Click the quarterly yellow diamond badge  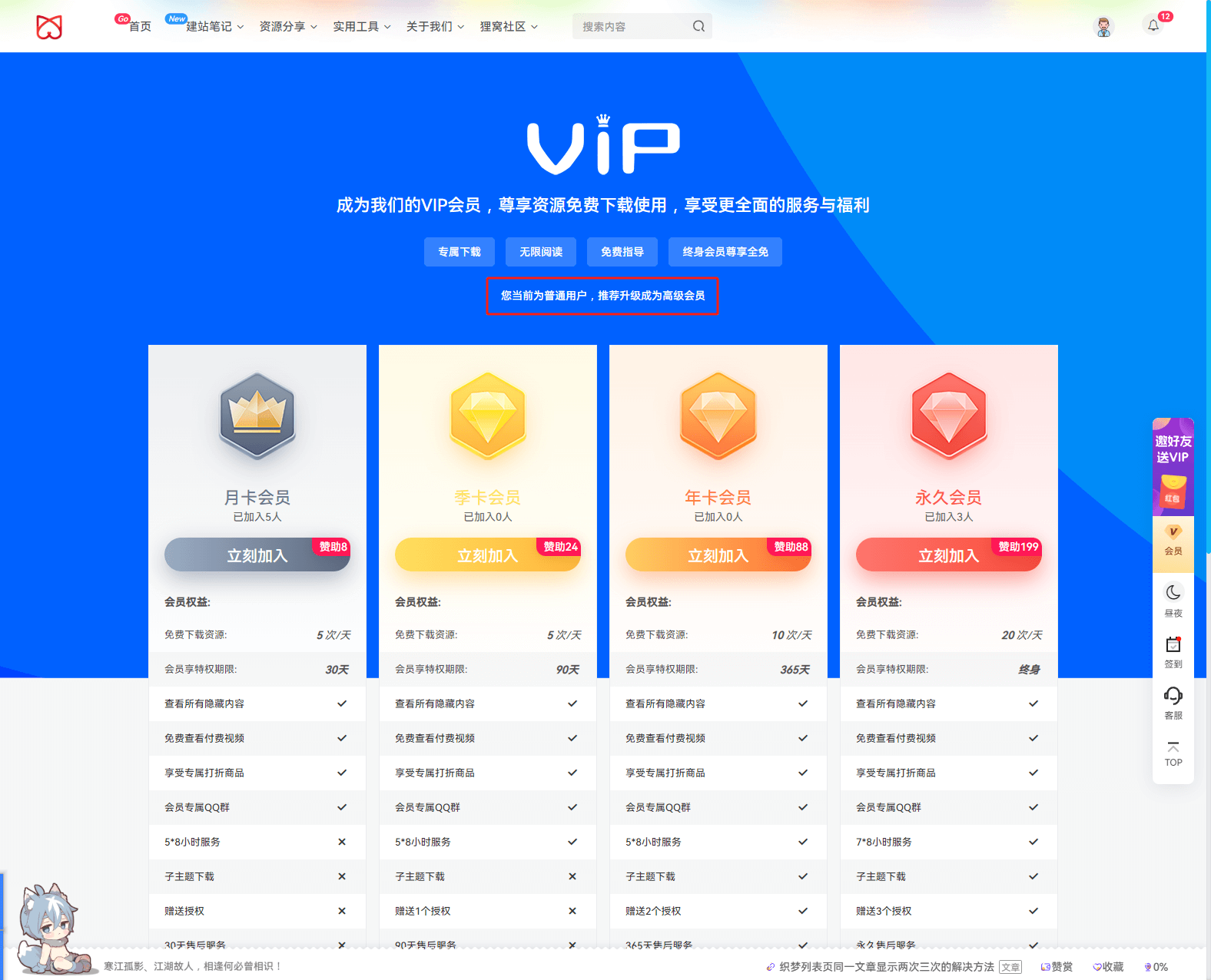point(488,416)
